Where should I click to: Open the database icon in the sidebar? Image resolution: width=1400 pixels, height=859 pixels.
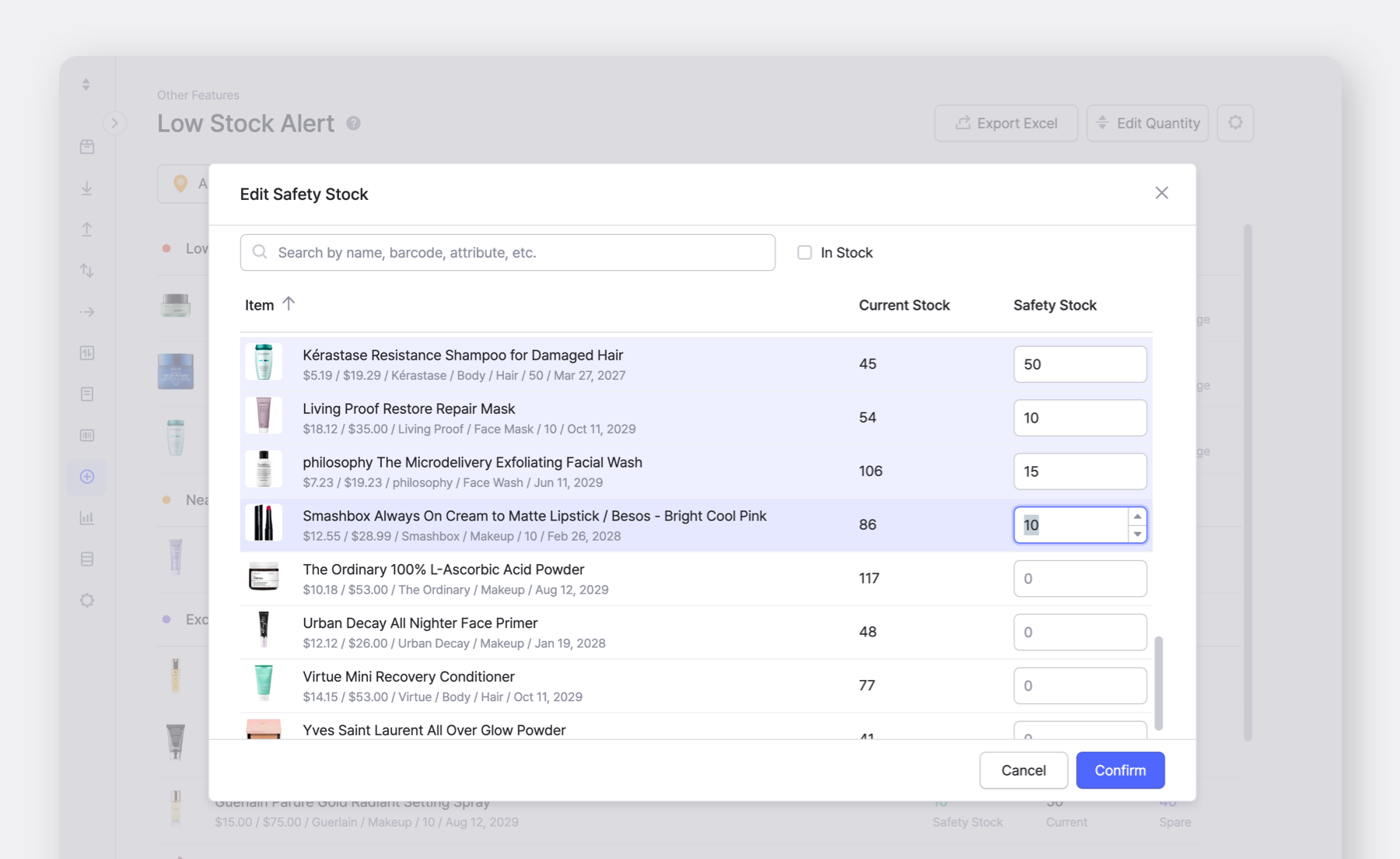(86, 558)
